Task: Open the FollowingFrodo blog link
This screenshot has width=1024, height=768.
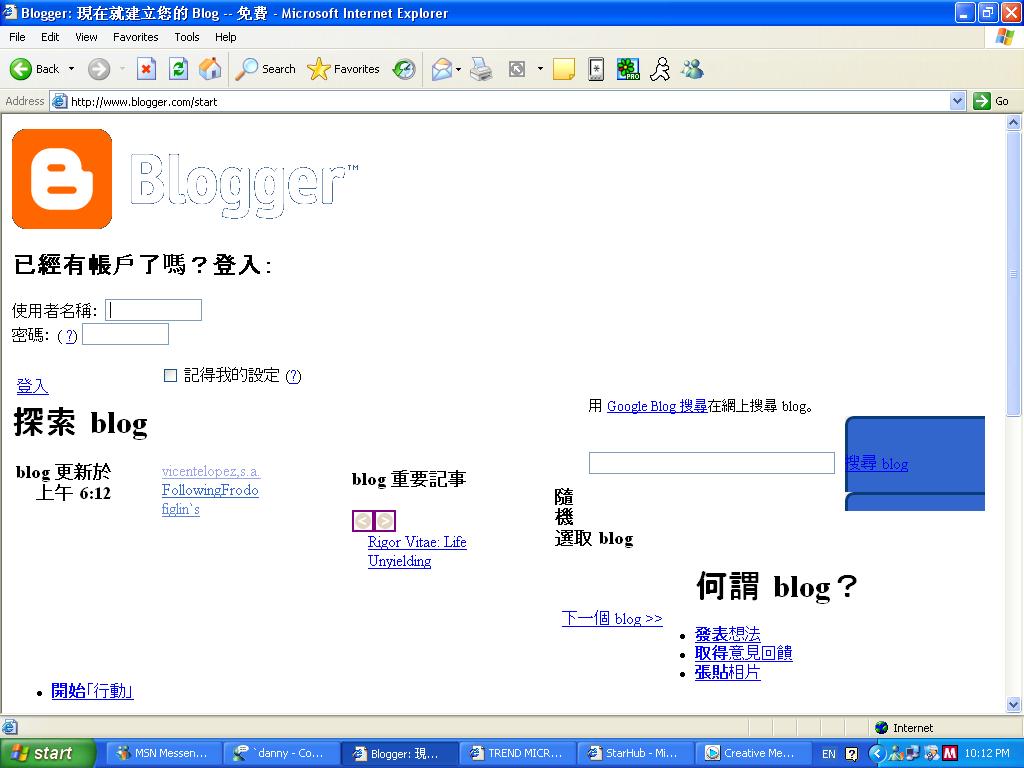Action: (x=210, y=490)
